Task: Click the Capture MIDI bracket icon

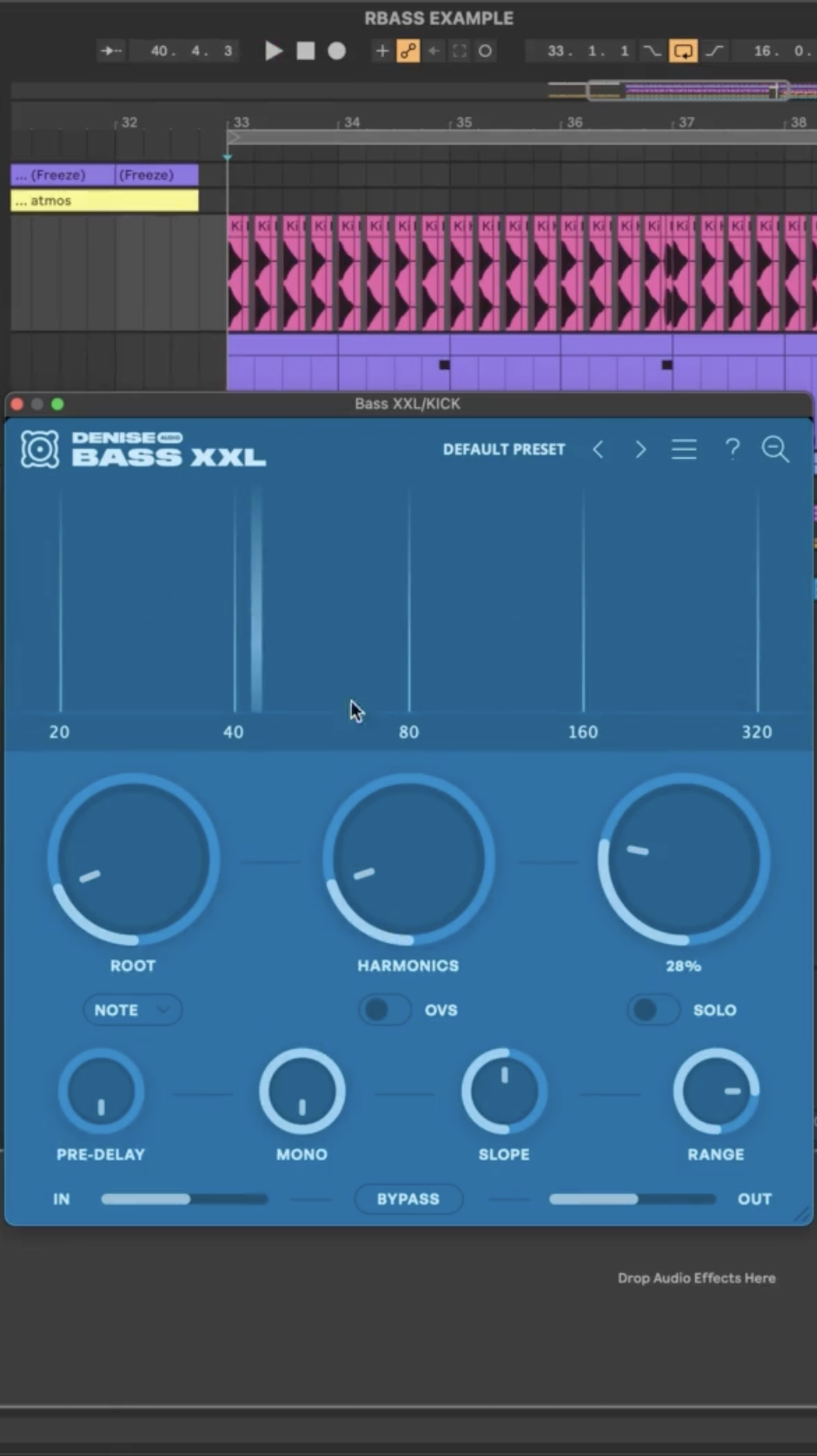Action: (x=459, y=51)
